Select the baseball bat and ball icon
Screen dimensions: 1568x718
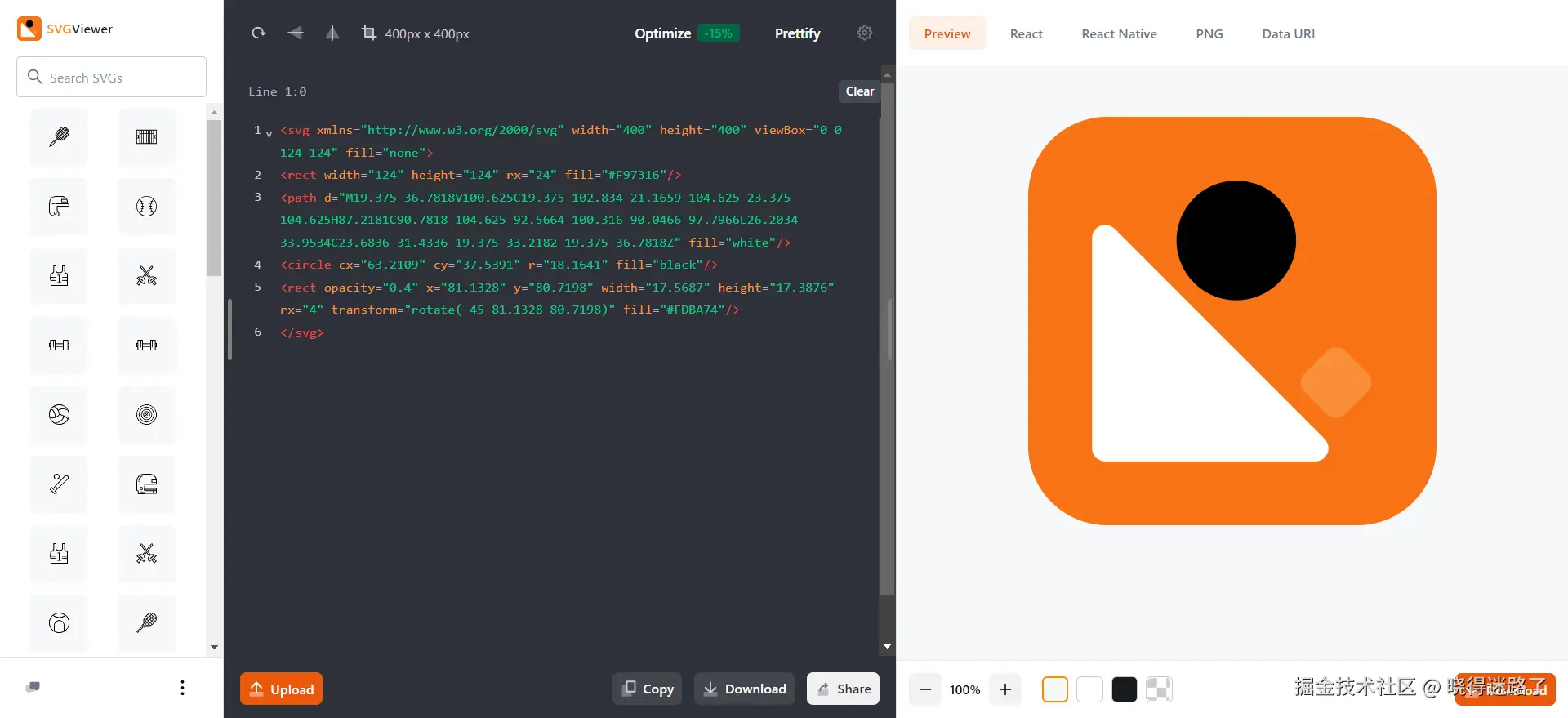click(59, 484)
